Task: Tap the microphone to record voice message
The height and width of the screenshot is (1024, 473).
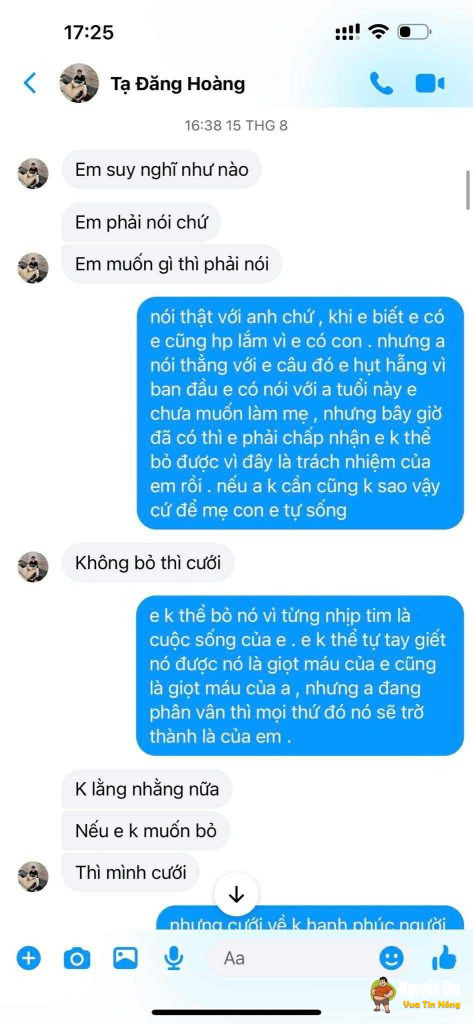Action: [173, 959]
